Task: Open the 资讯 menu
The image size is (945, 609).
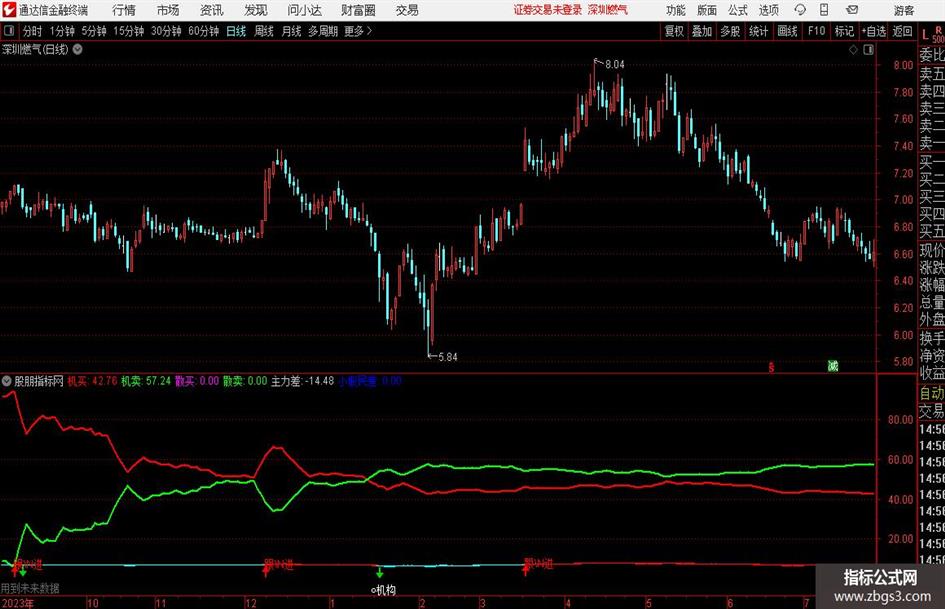Action: point(212,10)
